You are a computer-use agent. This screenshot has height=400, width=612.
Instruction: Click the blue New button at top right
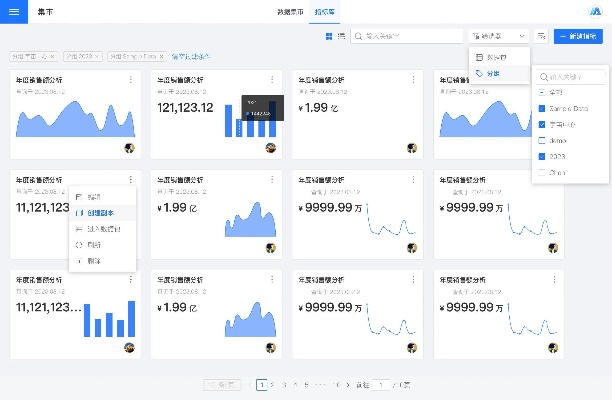(580, 36)
